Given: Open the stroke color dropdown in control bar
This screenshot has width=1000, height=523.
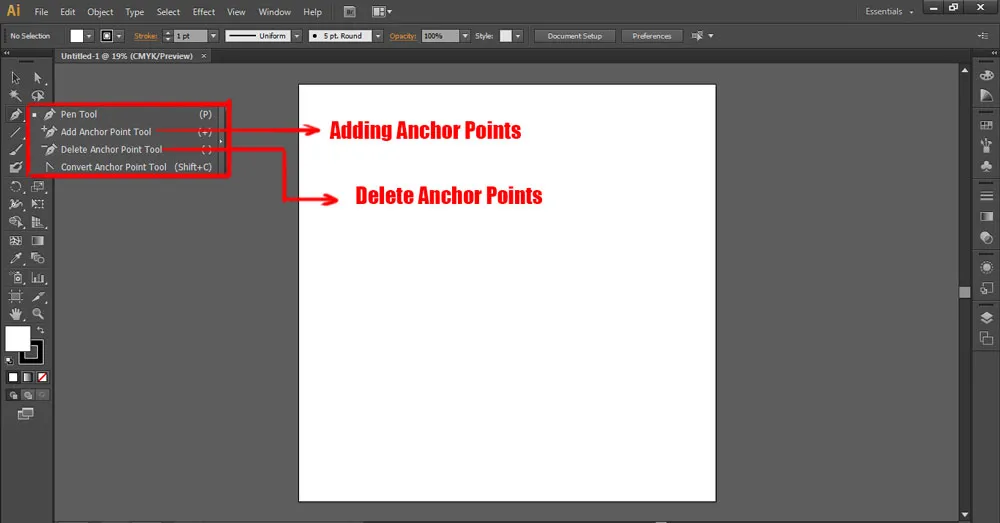Looking at the screenshot, I should point(119,36).
